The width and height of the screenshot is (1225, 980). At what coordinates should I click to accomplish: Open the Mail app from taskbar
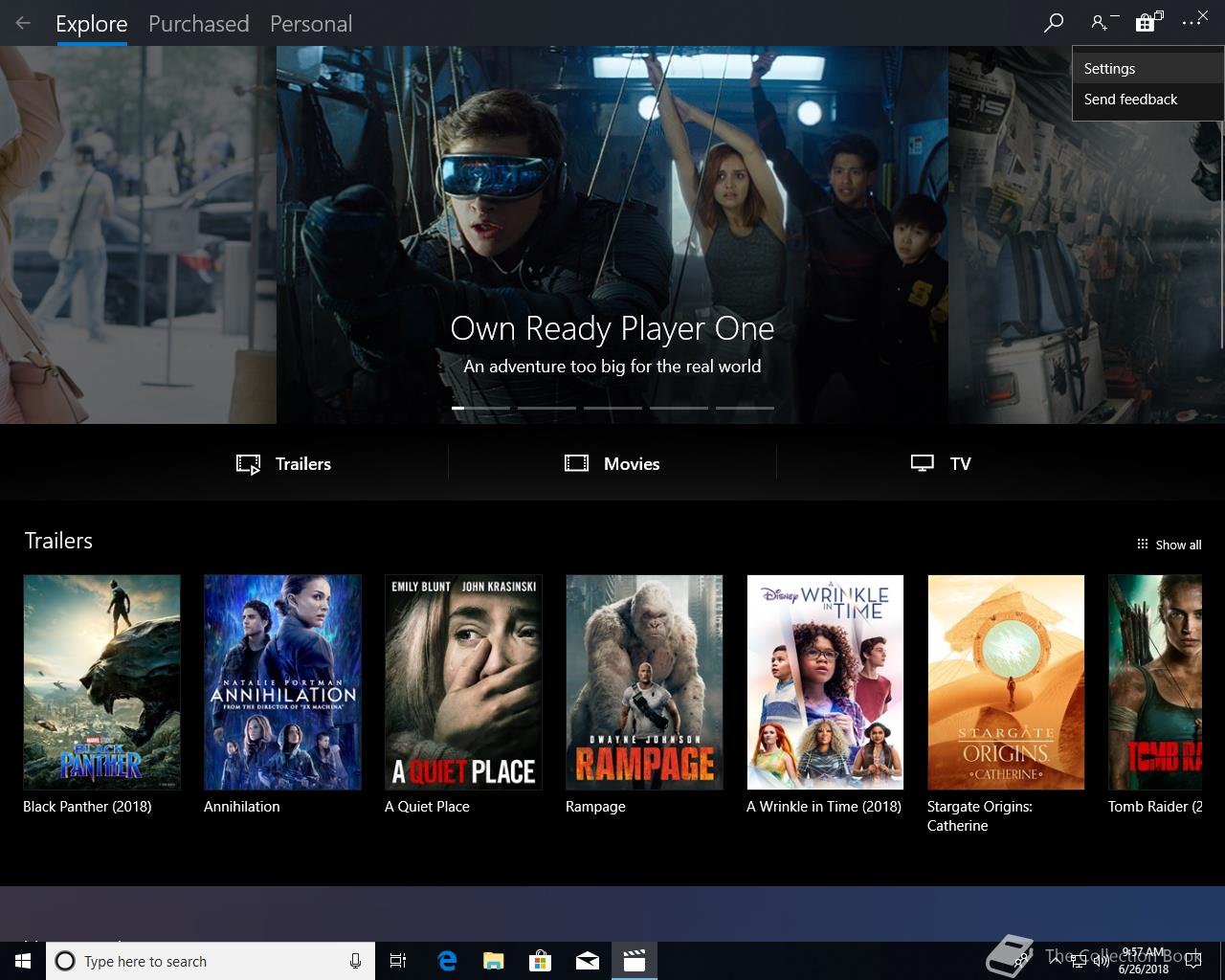(x=588, y=961)
